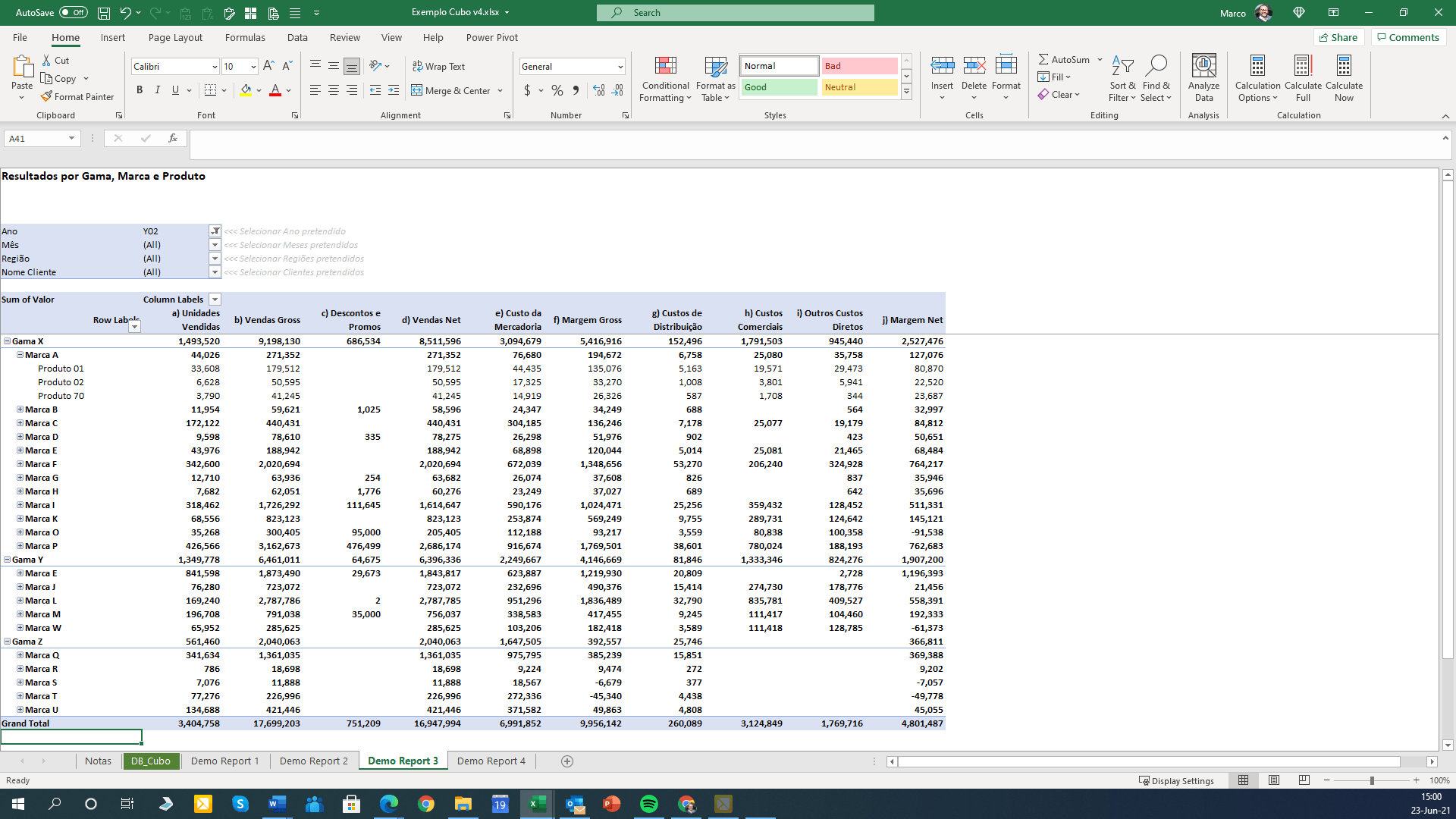Open the Sort & Filter tool
Screen dimensions: 1456x819
click(1122, 79)
